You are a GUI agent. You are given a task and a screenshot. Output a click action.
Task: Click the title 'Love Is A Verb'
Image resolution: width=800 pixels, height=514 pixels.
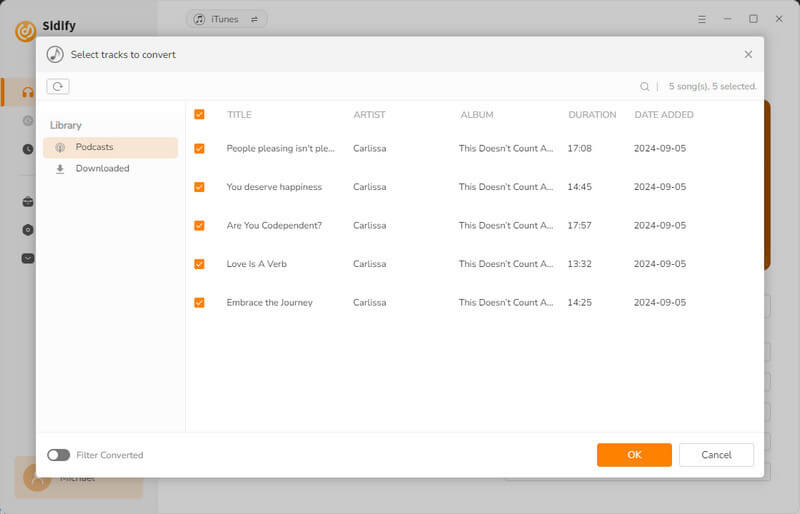point(257,264)
